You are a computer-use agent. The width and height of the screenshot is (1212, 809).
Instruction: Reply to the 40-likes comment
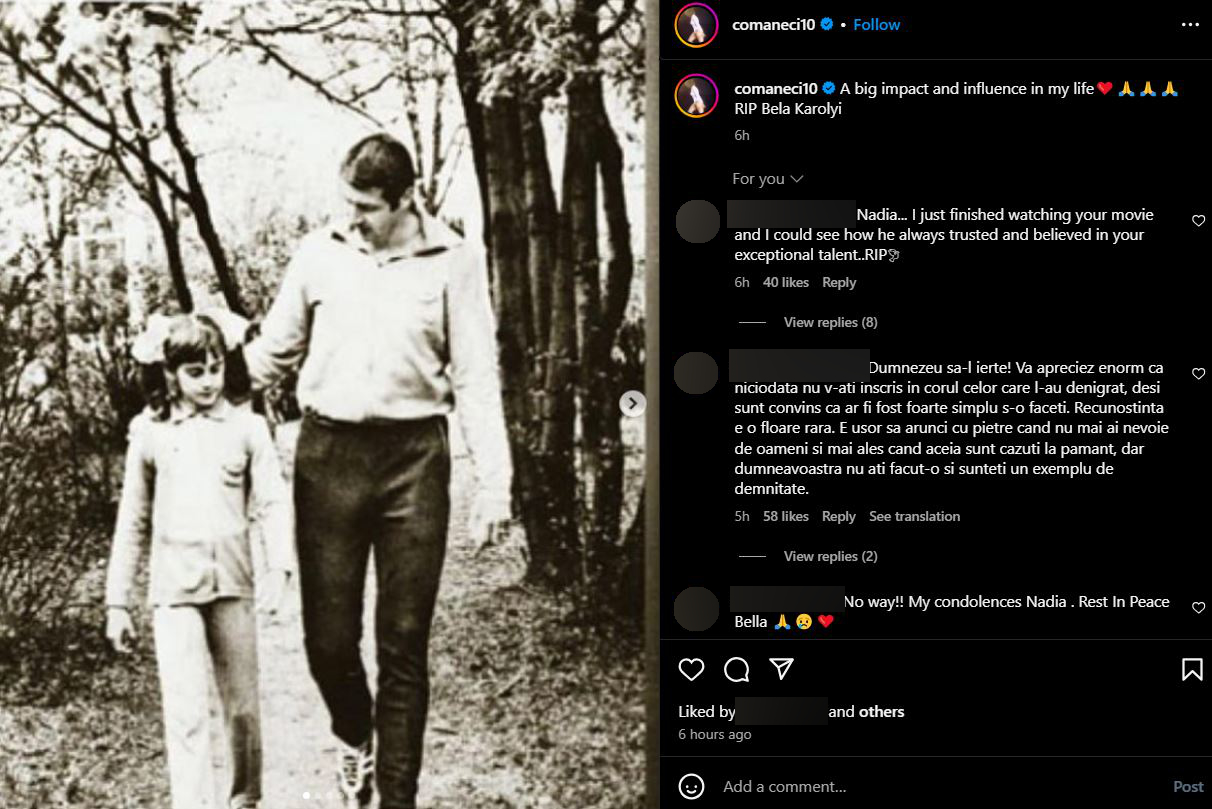[x=839, y=282]
